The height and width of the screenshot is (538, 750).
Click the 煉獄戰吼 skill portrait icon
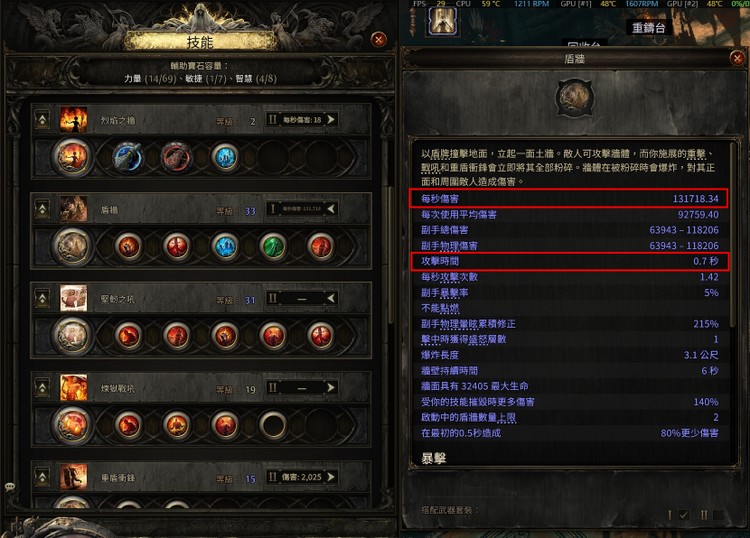[74, 387]
